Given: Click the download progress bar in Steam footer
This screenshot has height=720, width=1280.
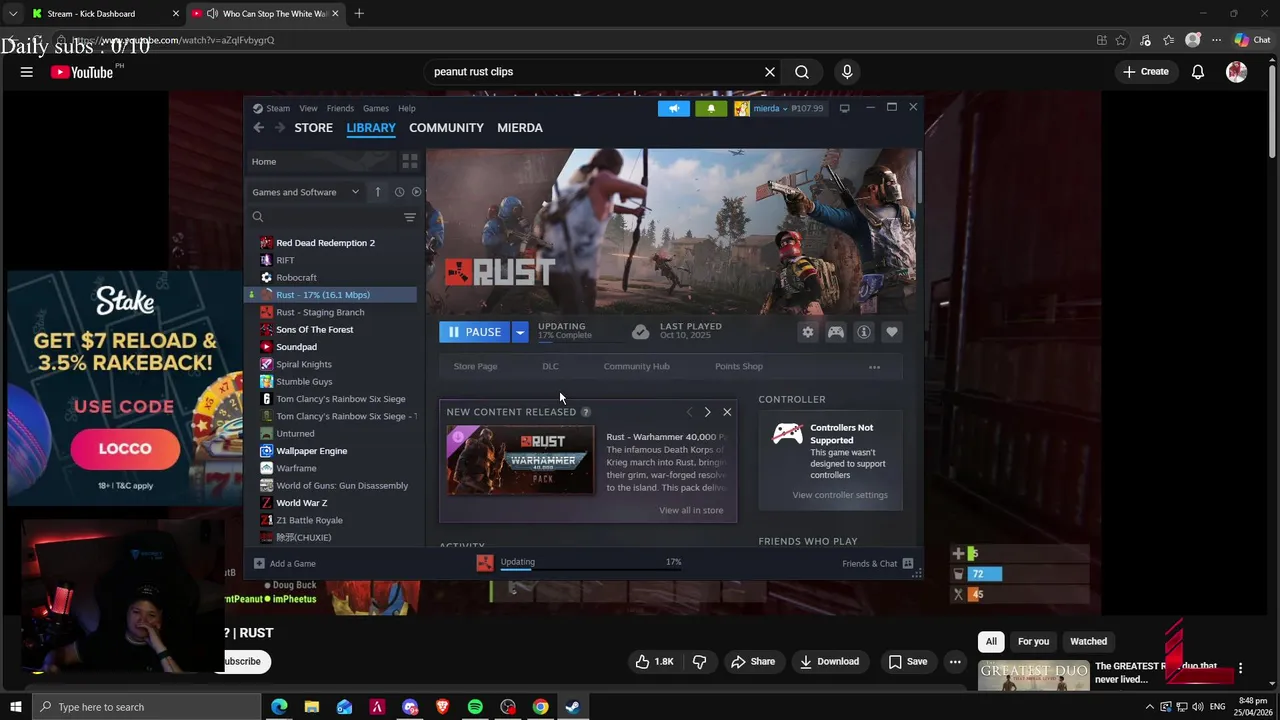Looking at the screenshot, I should (x=590, y=568).
